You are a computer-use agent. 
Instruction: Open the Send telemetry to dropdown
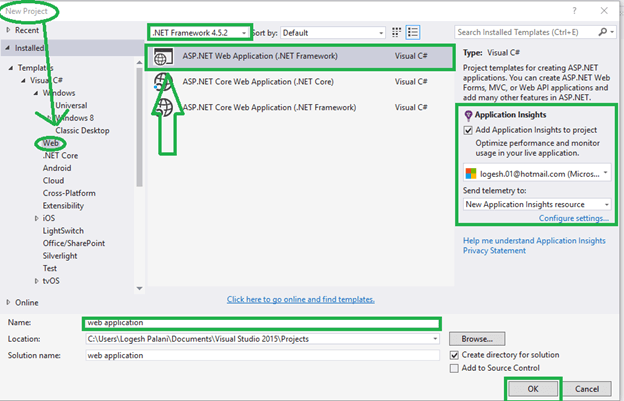(537, 204)
